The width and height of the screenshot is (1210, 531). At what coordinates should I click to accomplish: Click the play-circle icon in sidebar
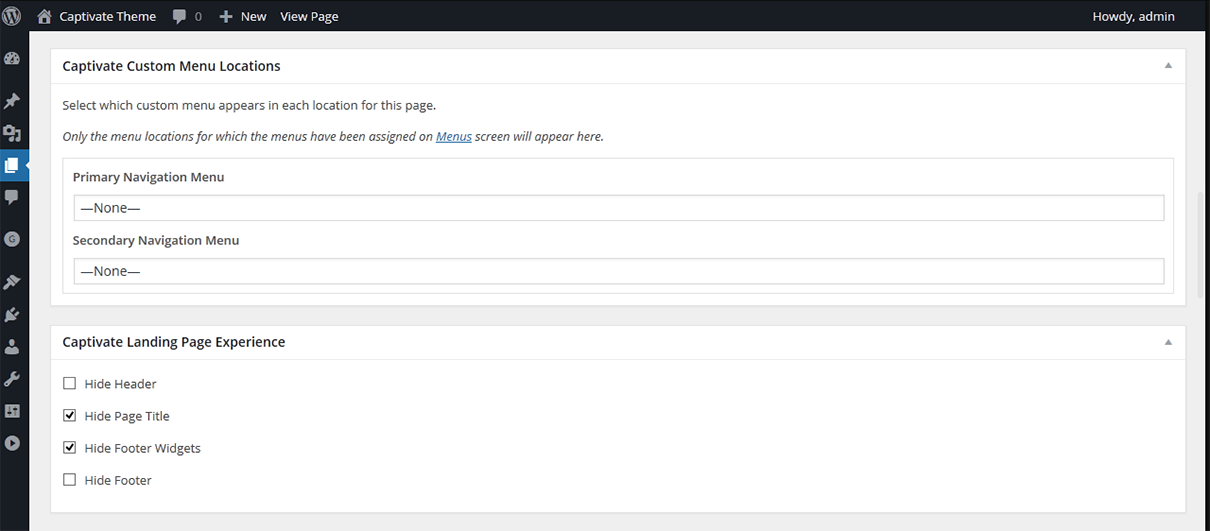(x=12, y=443)
